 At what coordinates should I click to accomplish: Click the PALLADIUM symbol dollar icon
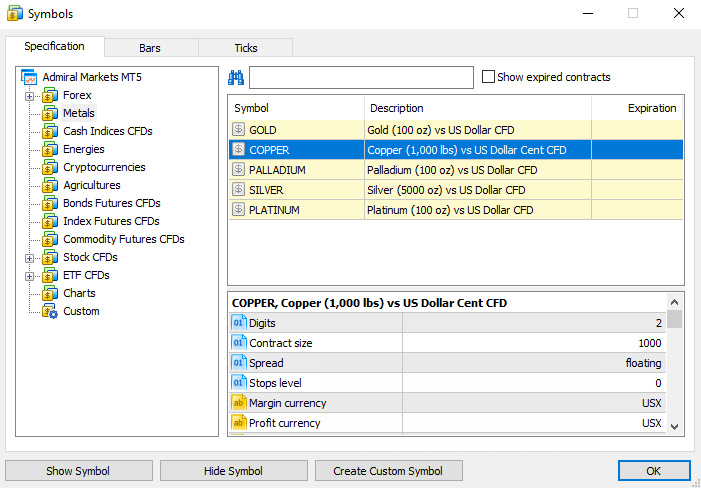(239, 169)
